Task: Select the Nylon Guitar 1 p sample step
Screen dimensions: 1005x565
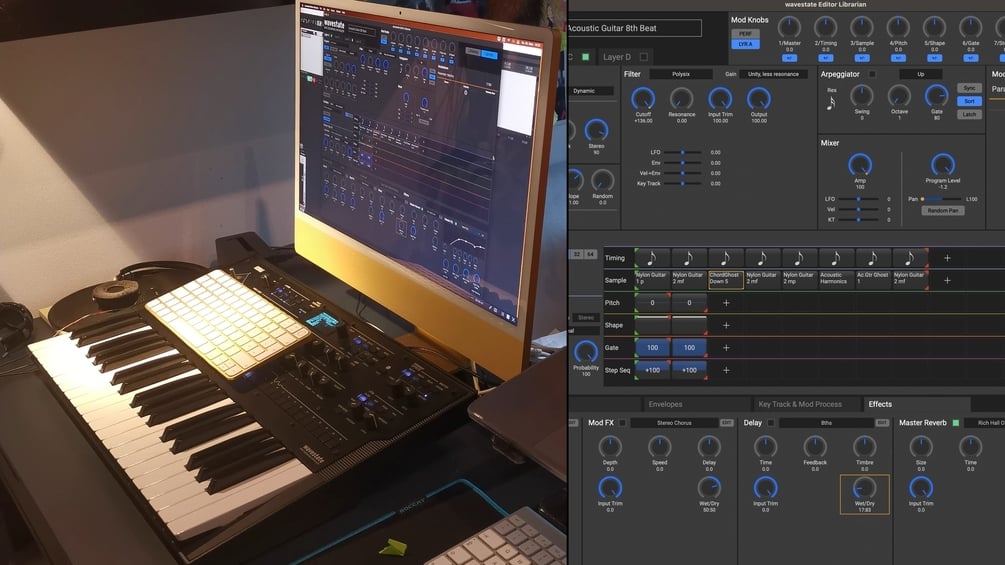Action: [652, 280]
